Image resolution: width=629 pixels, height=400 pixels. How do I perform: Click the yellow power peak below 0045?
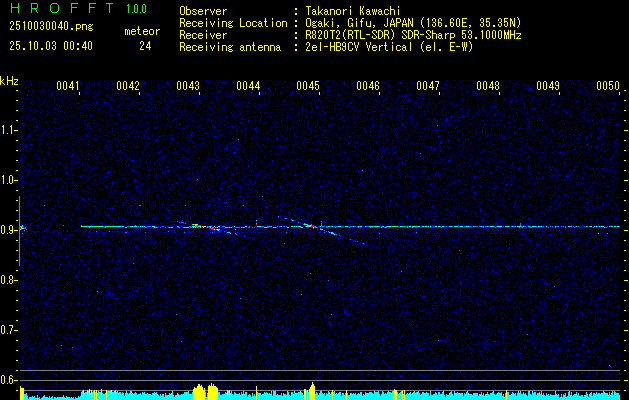(311, 391)
